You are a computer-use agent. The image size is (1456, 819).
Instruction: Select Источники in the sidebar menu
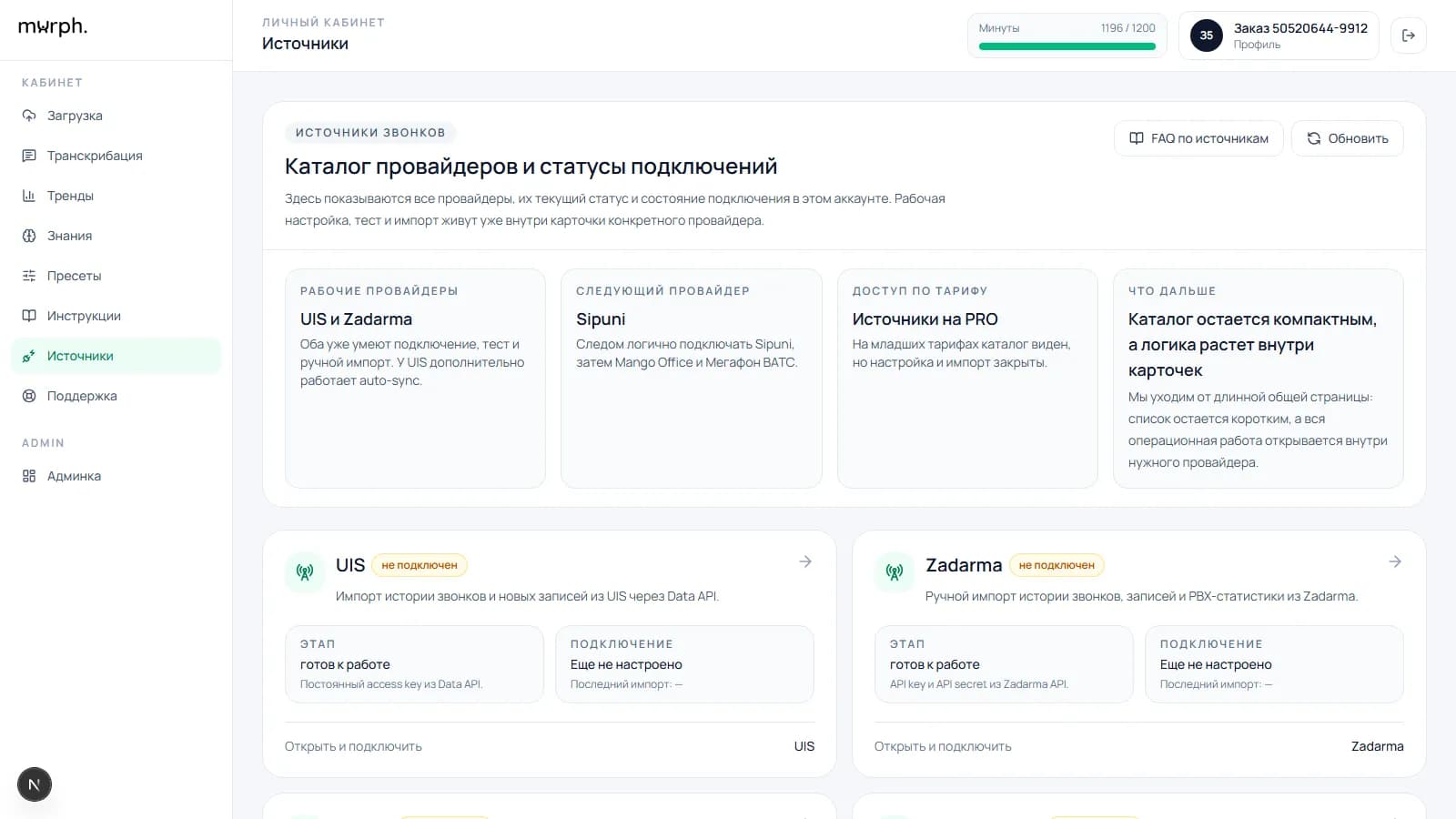pyautogui.click(x=80, y=356)
